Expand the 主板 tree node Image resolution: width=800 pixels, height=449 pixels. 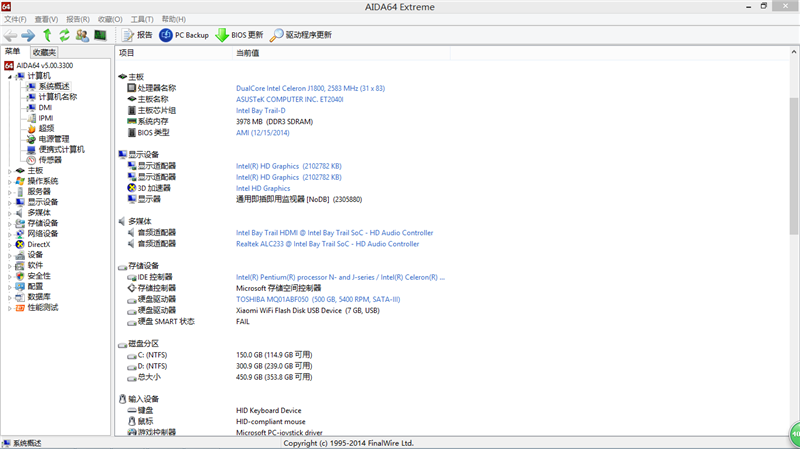[x=10, y=171]
